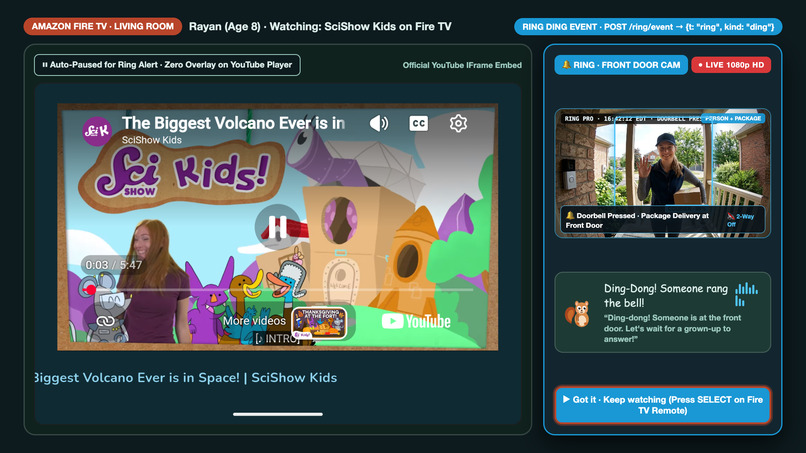Click the Ring front door camera feed
The width and height of the screenshot is (806, 453).
tap(663, 173)
